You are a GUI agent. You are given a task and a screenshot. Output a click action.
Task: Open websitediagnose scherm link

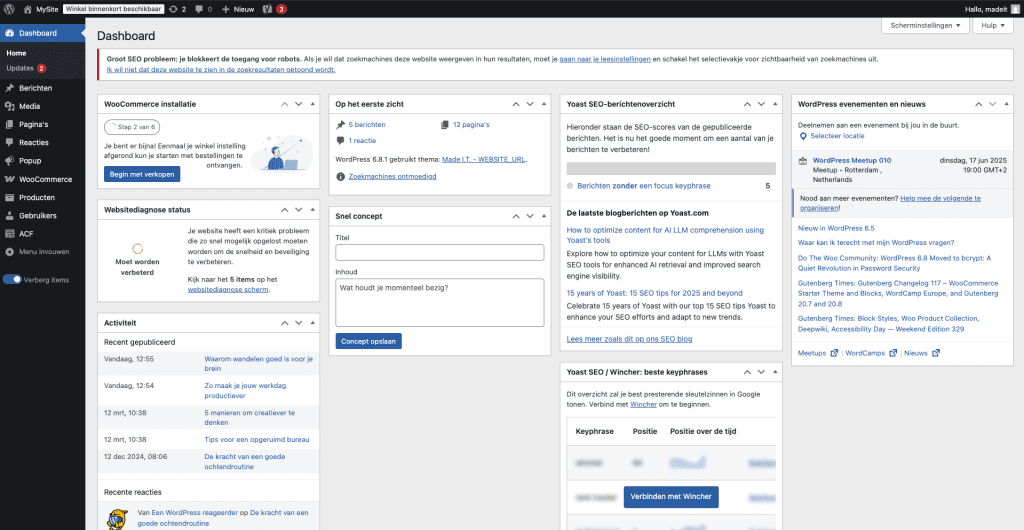pos(227,289)
